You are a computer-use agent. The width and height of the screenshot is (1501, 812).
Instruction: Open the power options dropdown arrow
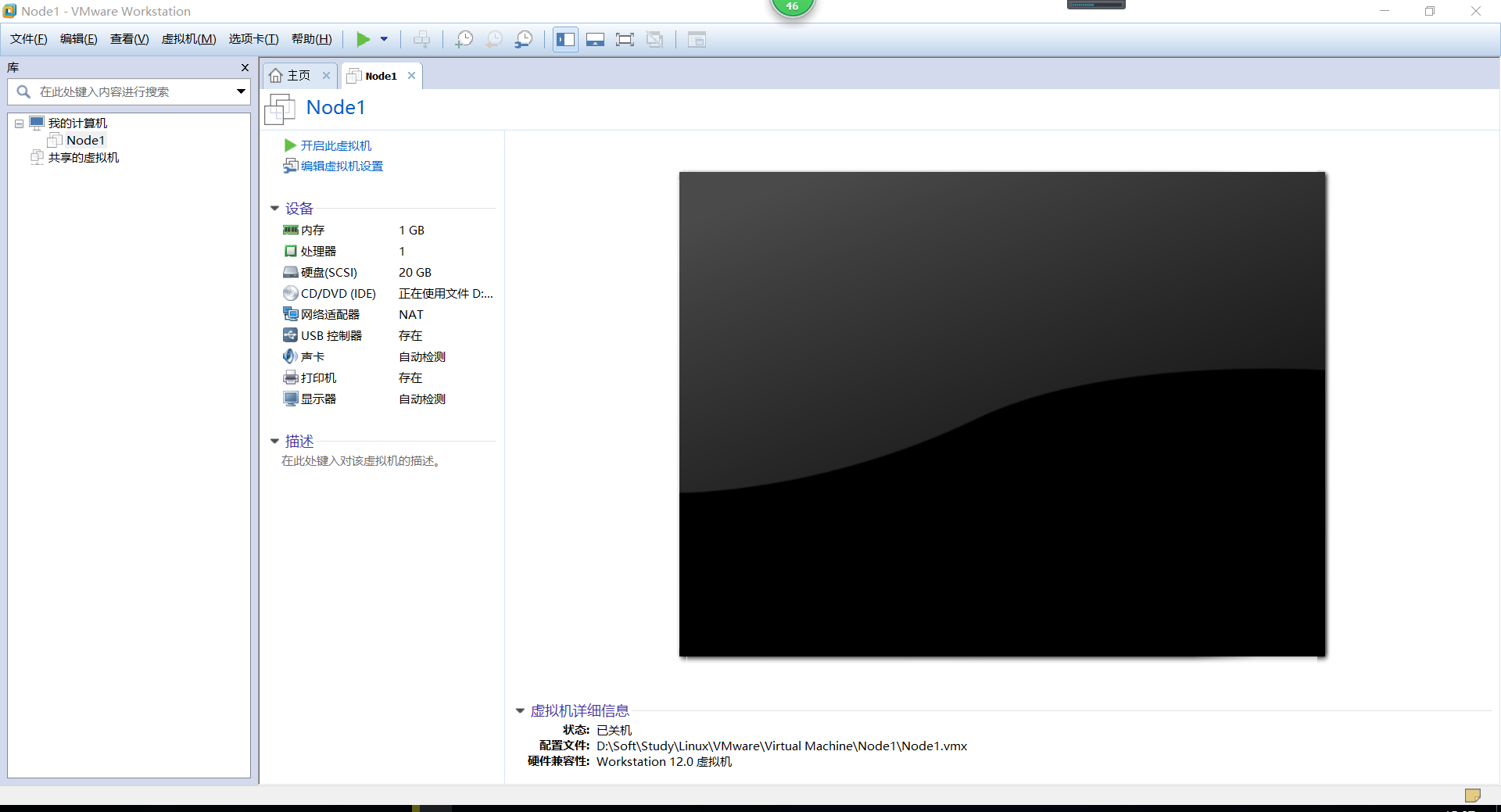click(x=384, y=39)
